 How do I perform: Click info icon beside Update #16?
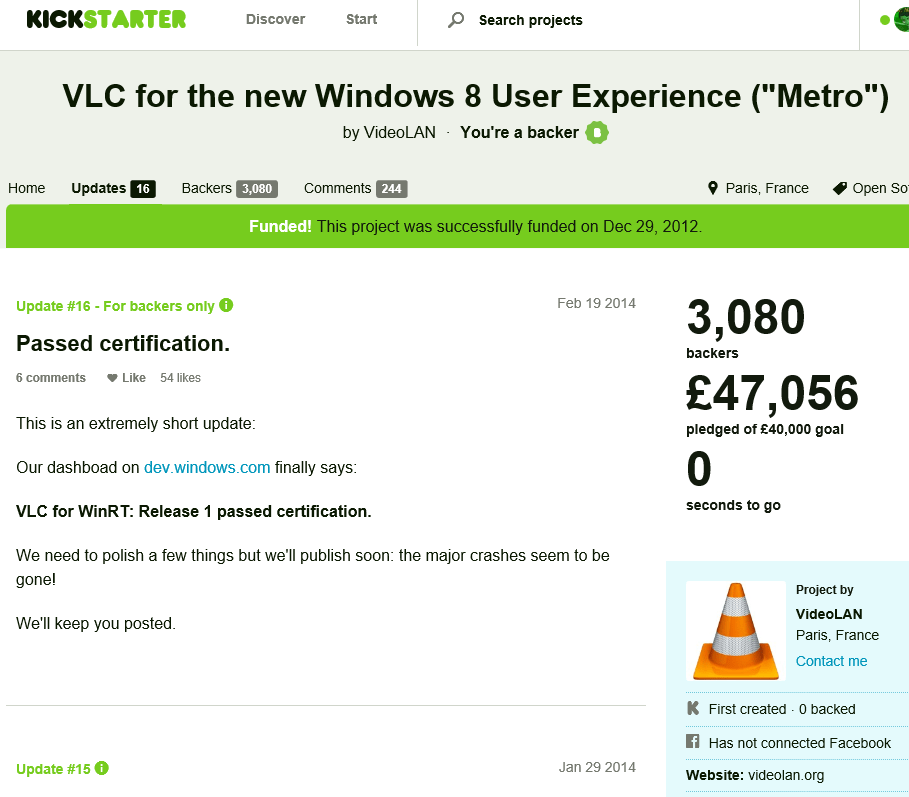(x=226, y=305)
